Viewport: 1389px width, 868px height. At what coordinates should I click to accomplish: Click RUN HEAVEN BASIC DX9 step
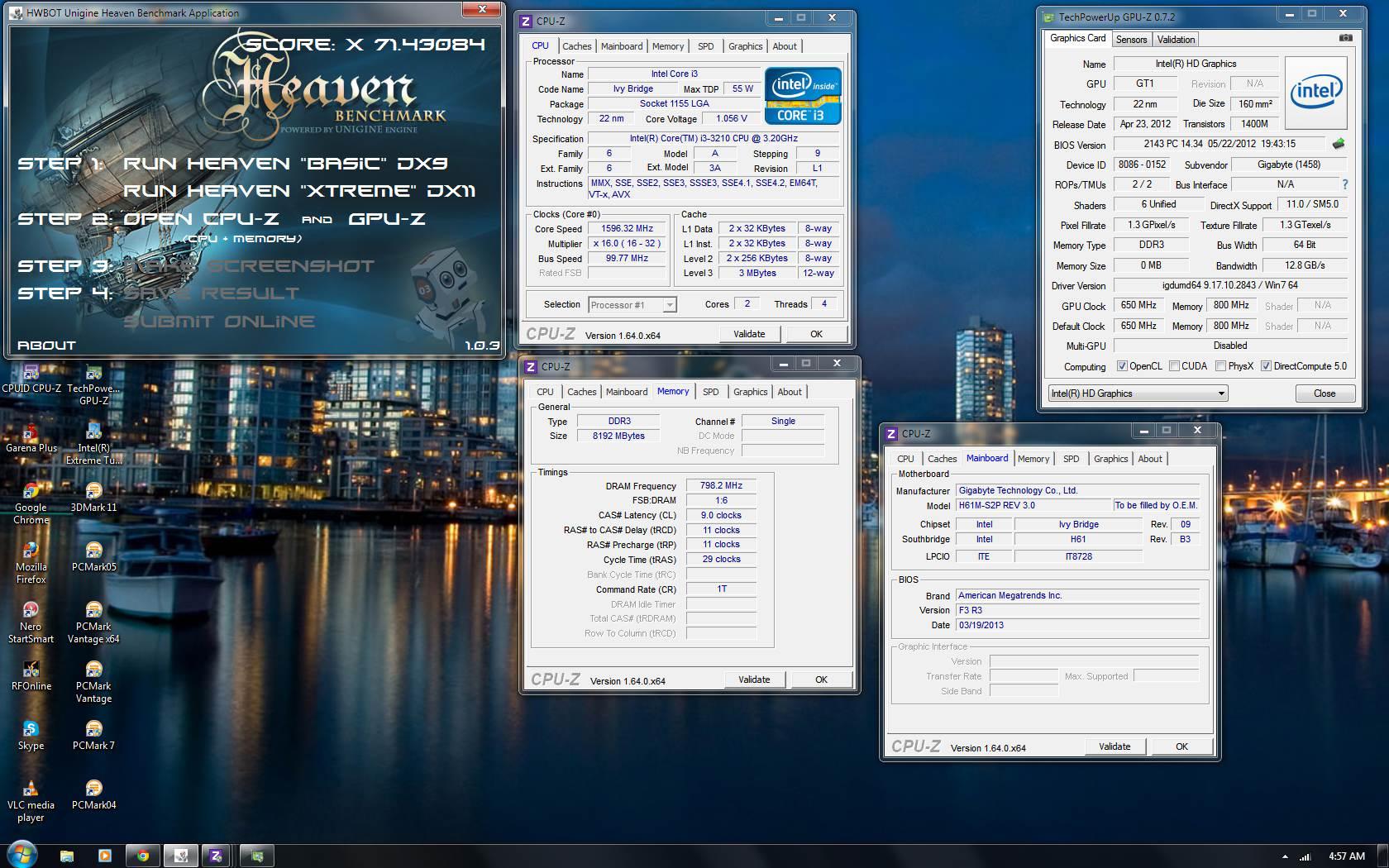tap(286, 164)
